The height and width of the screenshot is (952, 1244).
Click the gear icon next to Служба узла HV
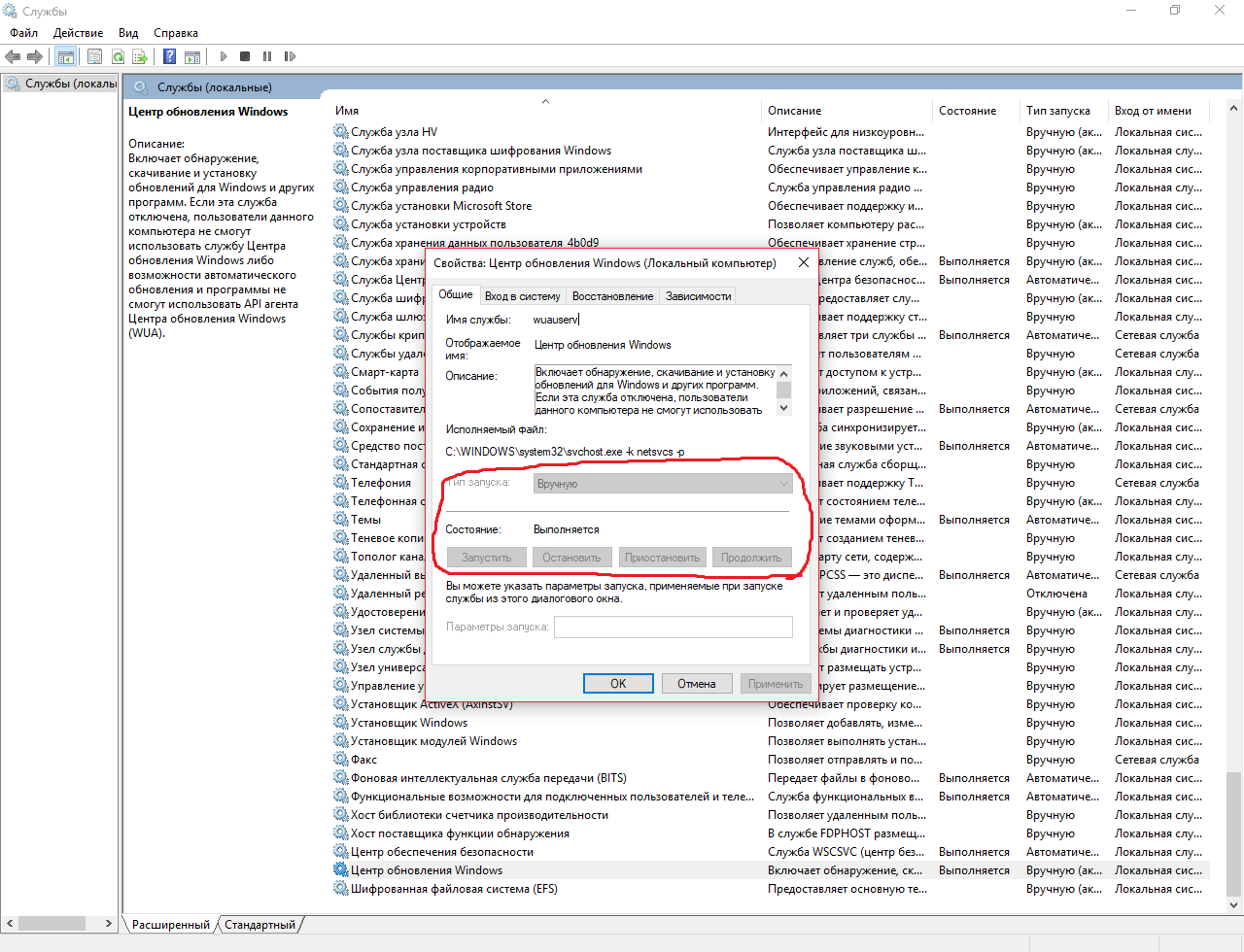[341, 131]
